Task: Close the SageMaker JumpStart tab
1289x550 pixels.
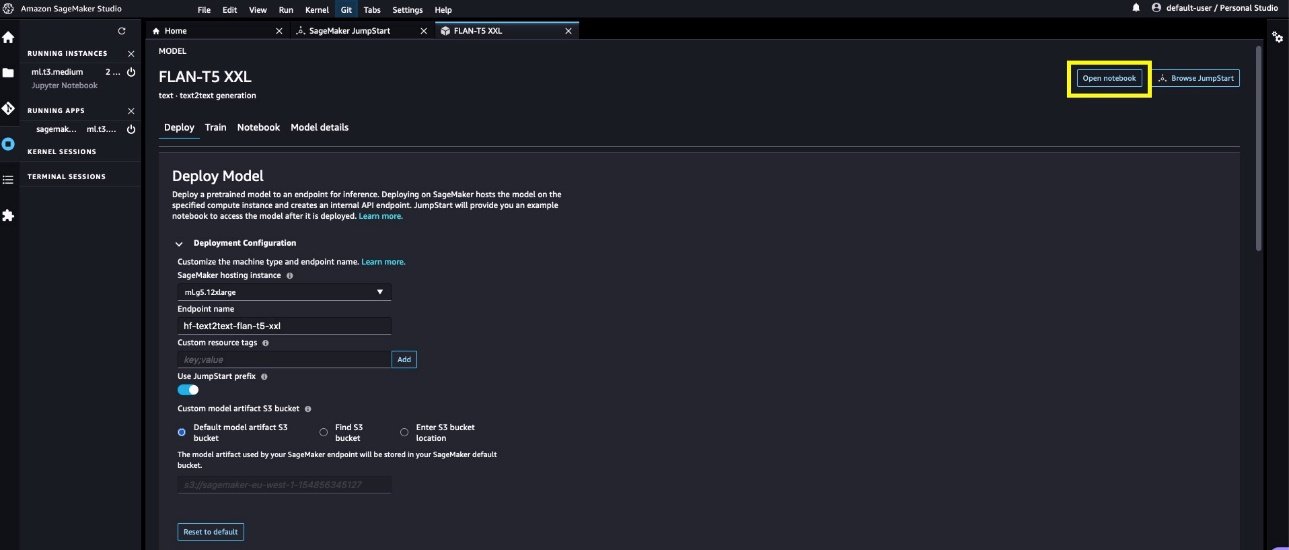Action: (x=423, y=31)
